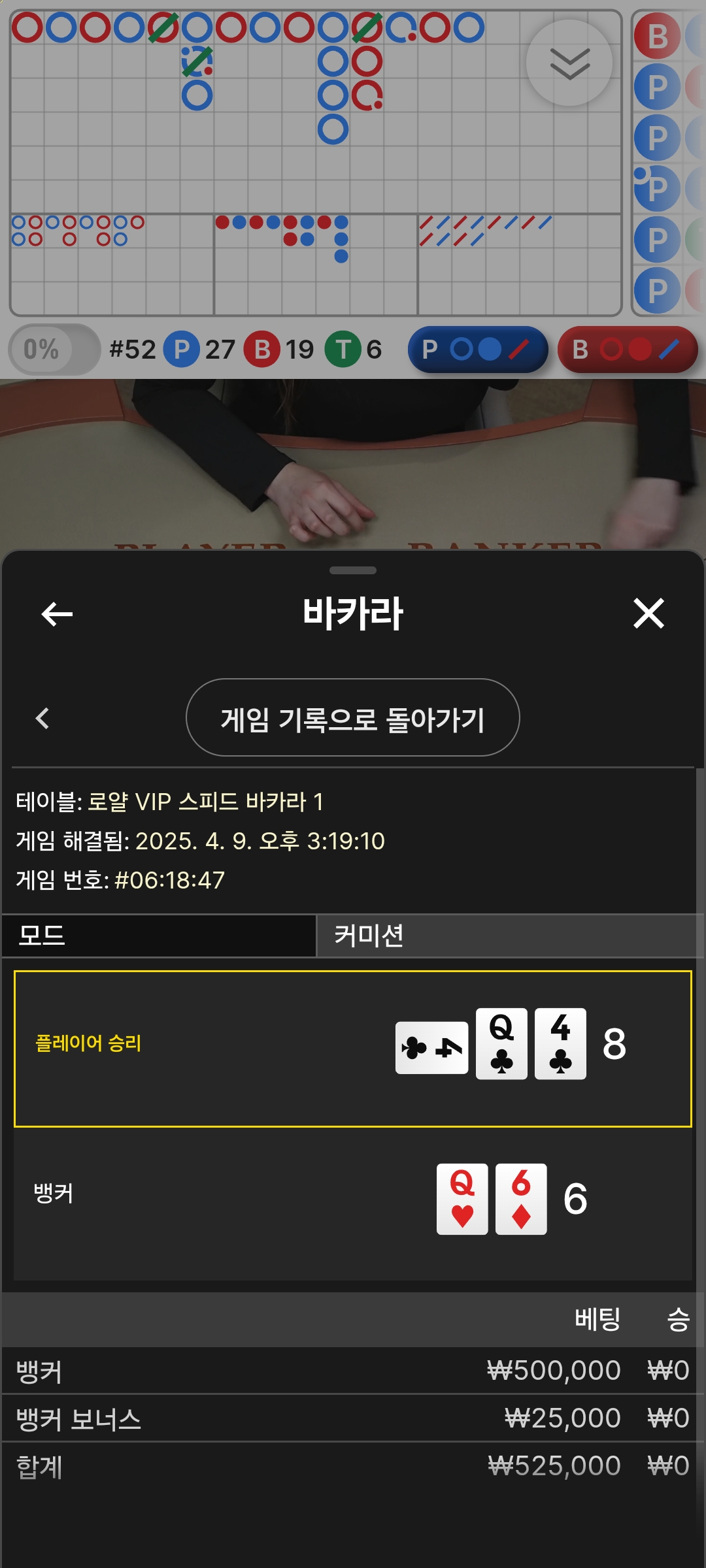Image resolution: width=706 pixels, height=1568 pixels.
Task: Click the sideways club four card
Action: click(431, 1048)
